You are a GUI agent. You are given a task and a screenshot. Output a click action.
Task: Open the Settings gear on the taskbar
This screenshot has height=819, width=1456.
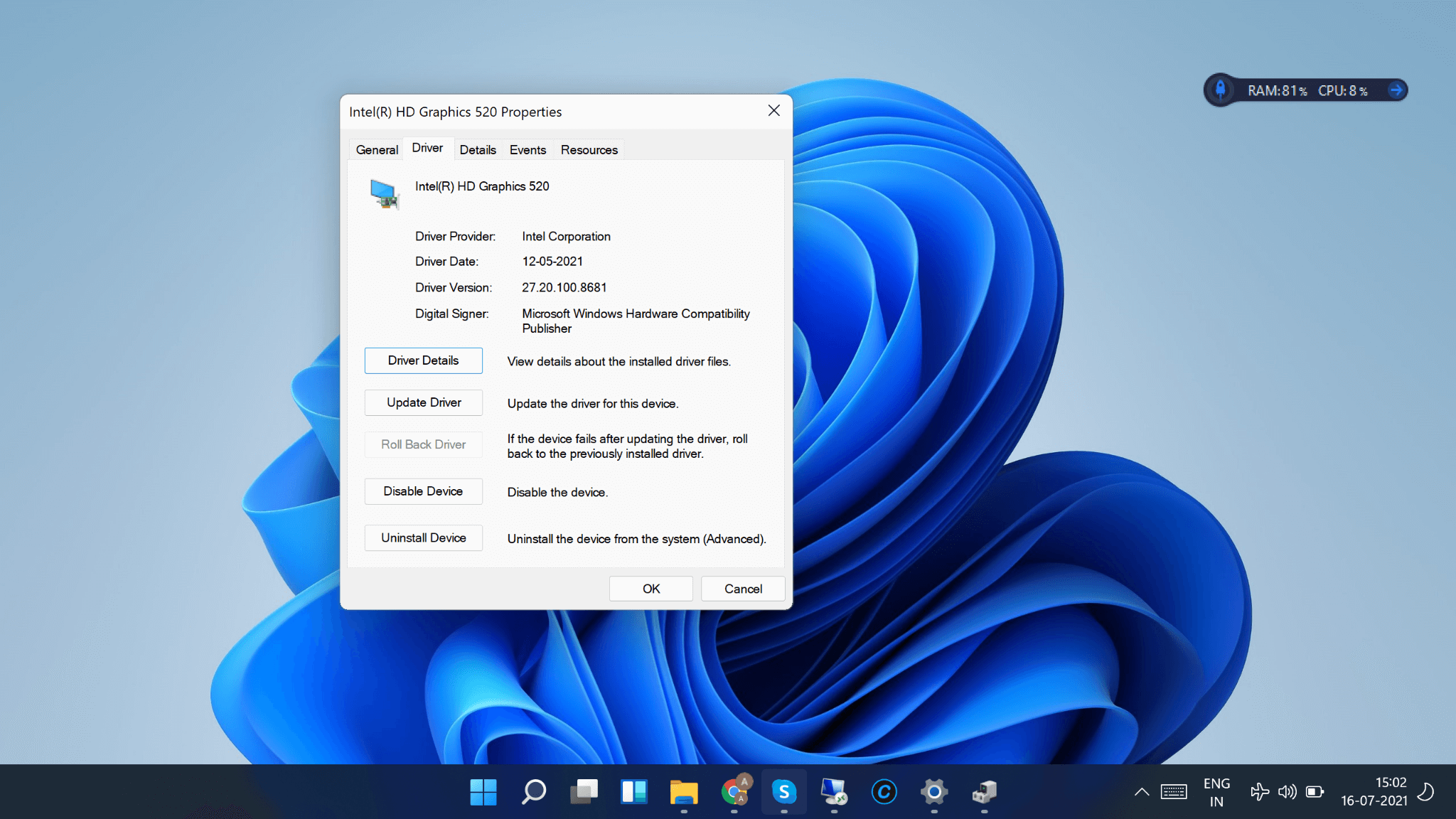[934, 791]
